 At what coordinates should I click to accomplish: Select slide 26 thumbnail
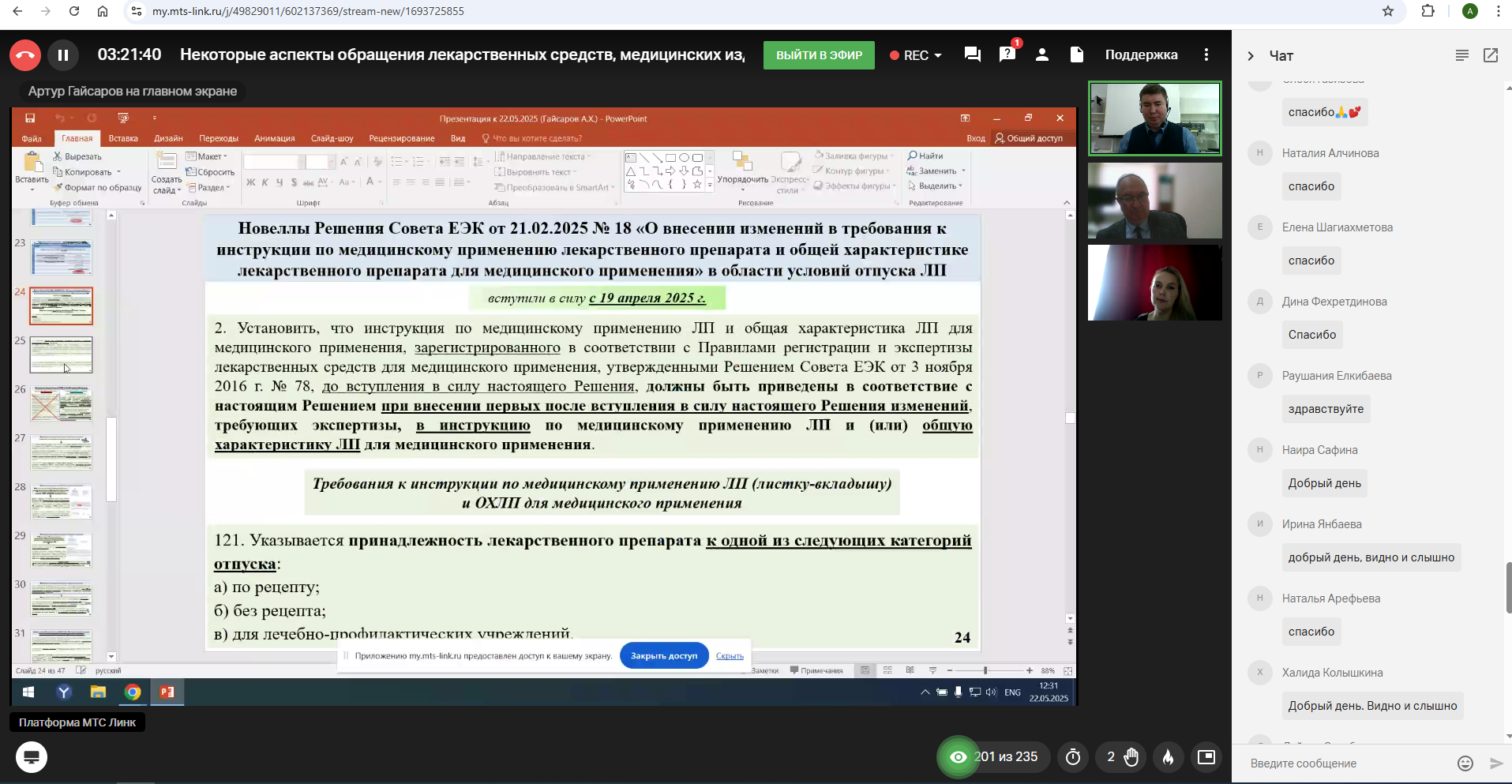pos(61,404)
